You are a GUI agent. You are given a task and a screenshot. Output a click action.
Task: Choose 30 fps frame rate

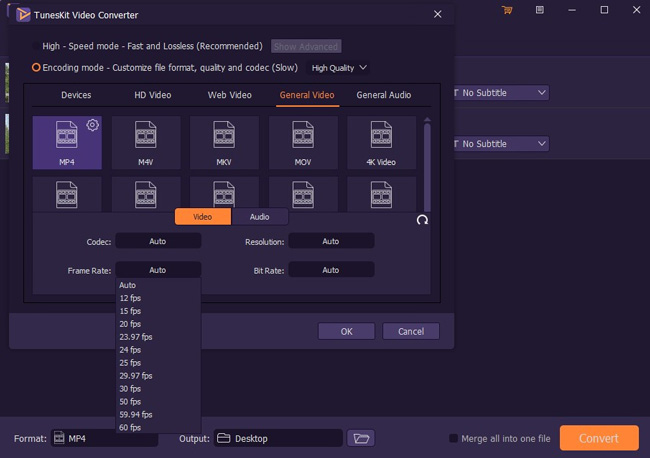point(158,389)
